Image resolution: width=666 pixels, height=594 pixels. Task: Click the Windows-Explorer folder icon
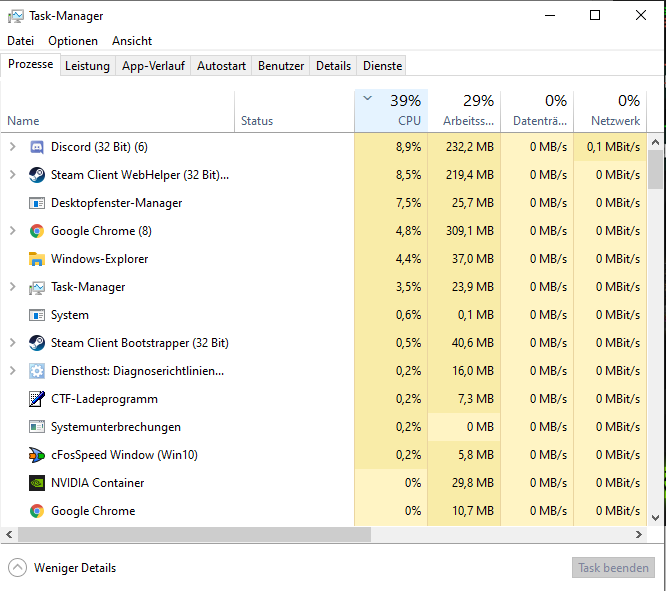click(37, 259)
